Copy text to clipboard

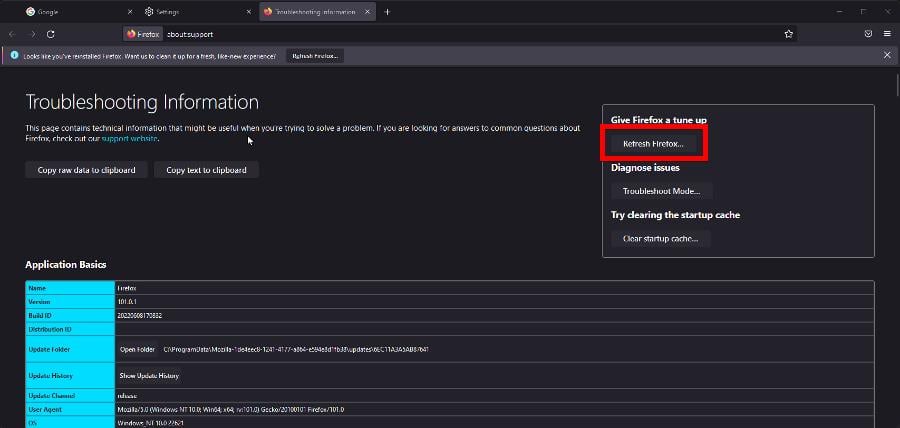pyautogui.click(x=206, y=170)
